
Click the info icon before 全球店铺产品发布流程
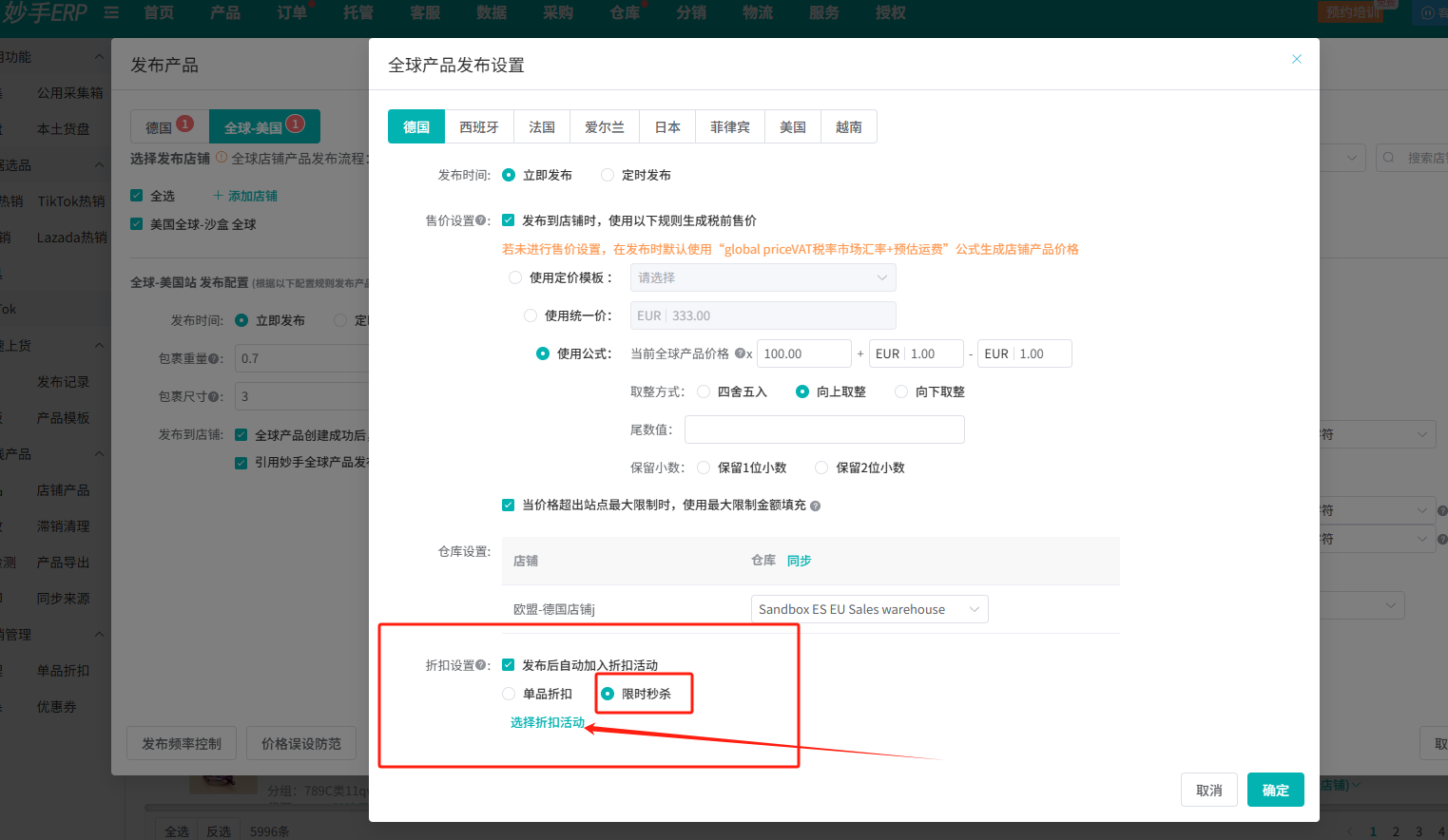tap(222, 158)
